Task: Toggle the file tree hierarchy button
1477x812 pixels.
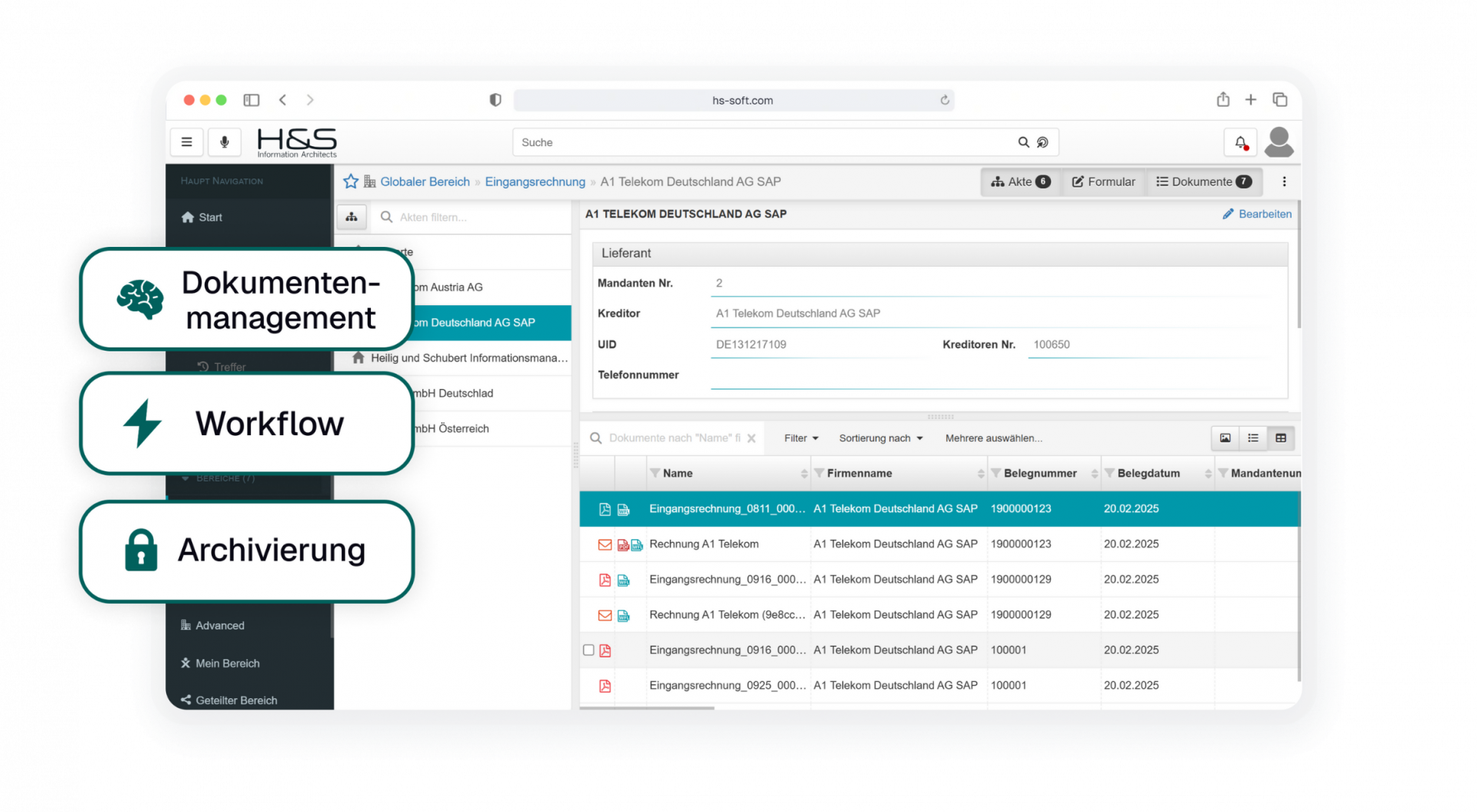Action: tap(352, 217)
